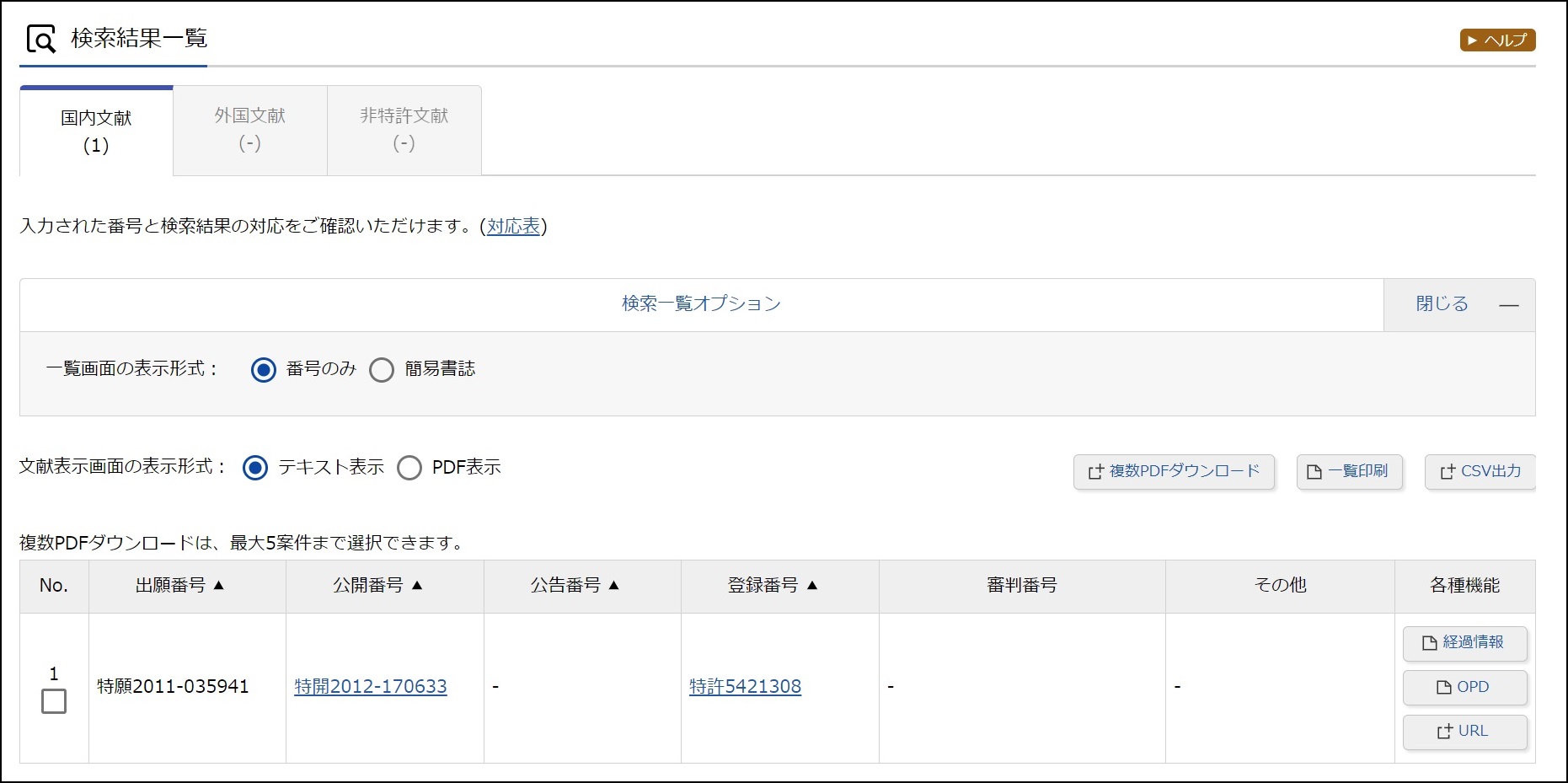Screen dimensions: 1568x783
Task: Collapse options with the 閉じる button
Action: [1458, 304]
